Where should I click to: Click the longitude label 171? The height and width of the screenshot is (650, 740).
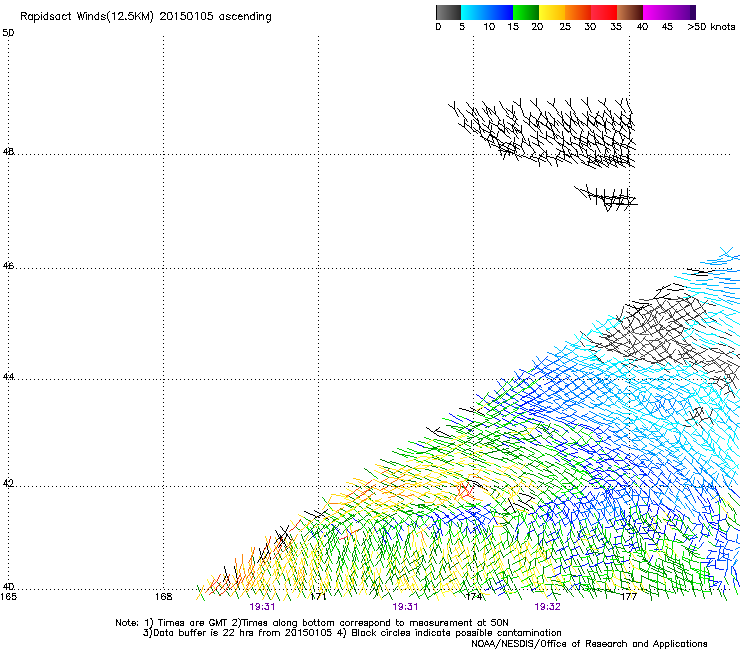(x=319, y=597)
